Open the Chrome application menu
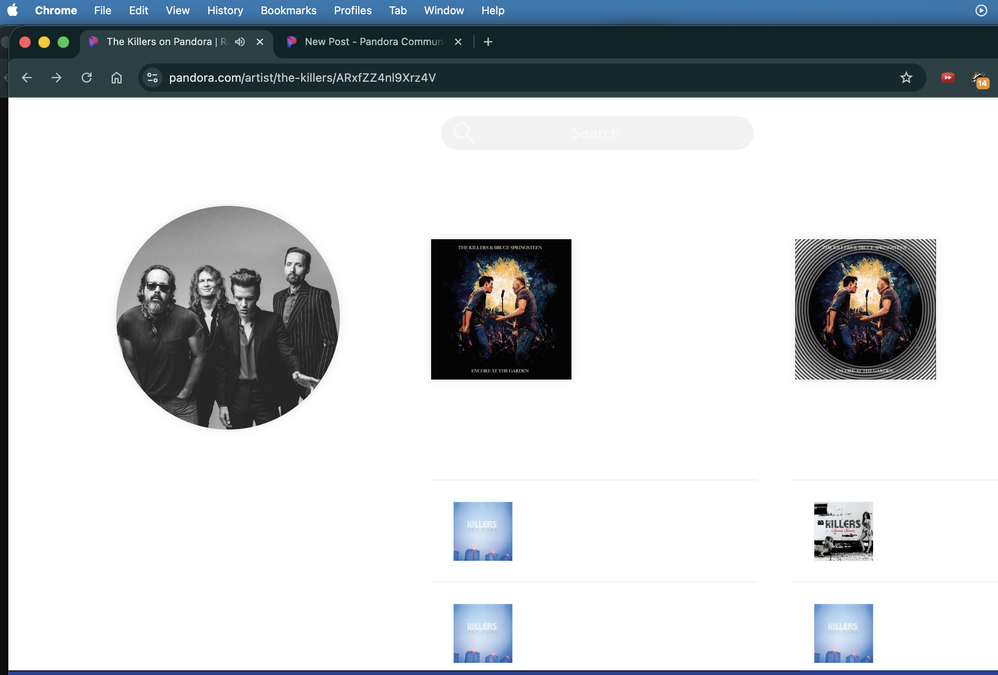 pyautogui.click(x=56, y=10)
